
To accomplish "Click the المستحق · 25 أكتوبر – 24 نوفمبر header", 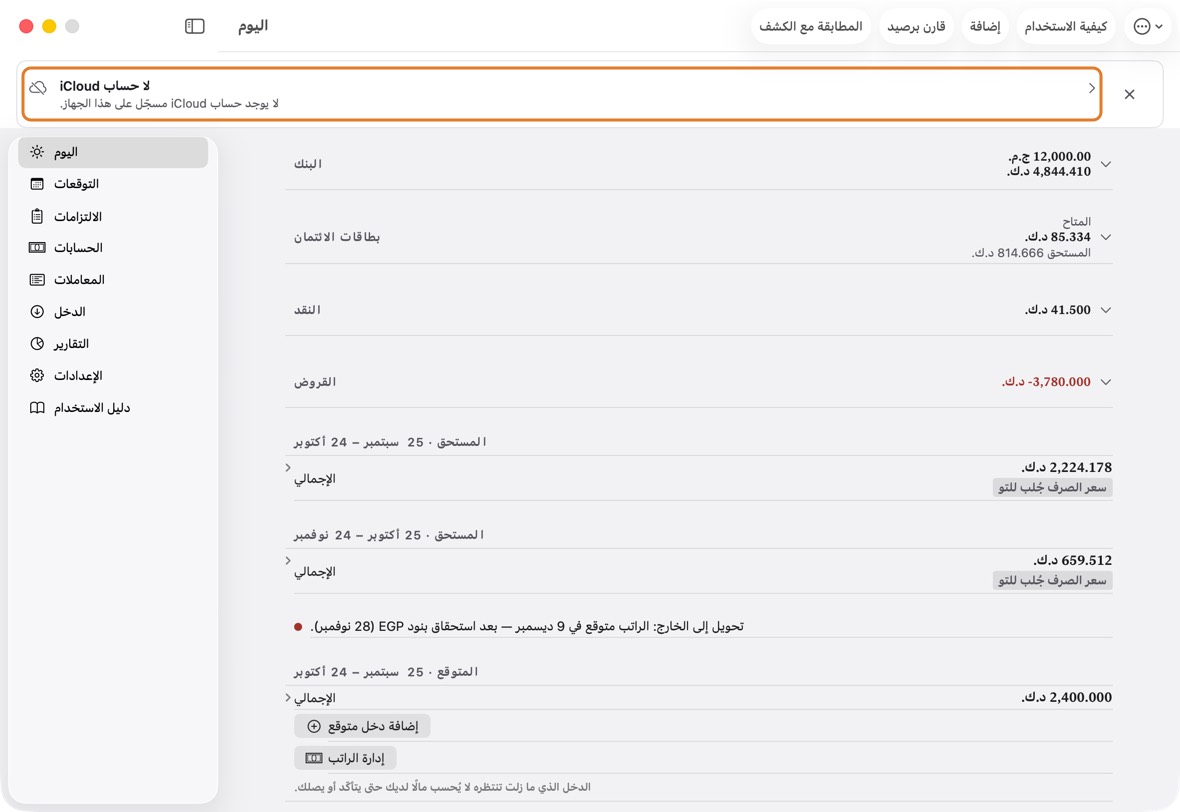I will [x=389, y=535].
